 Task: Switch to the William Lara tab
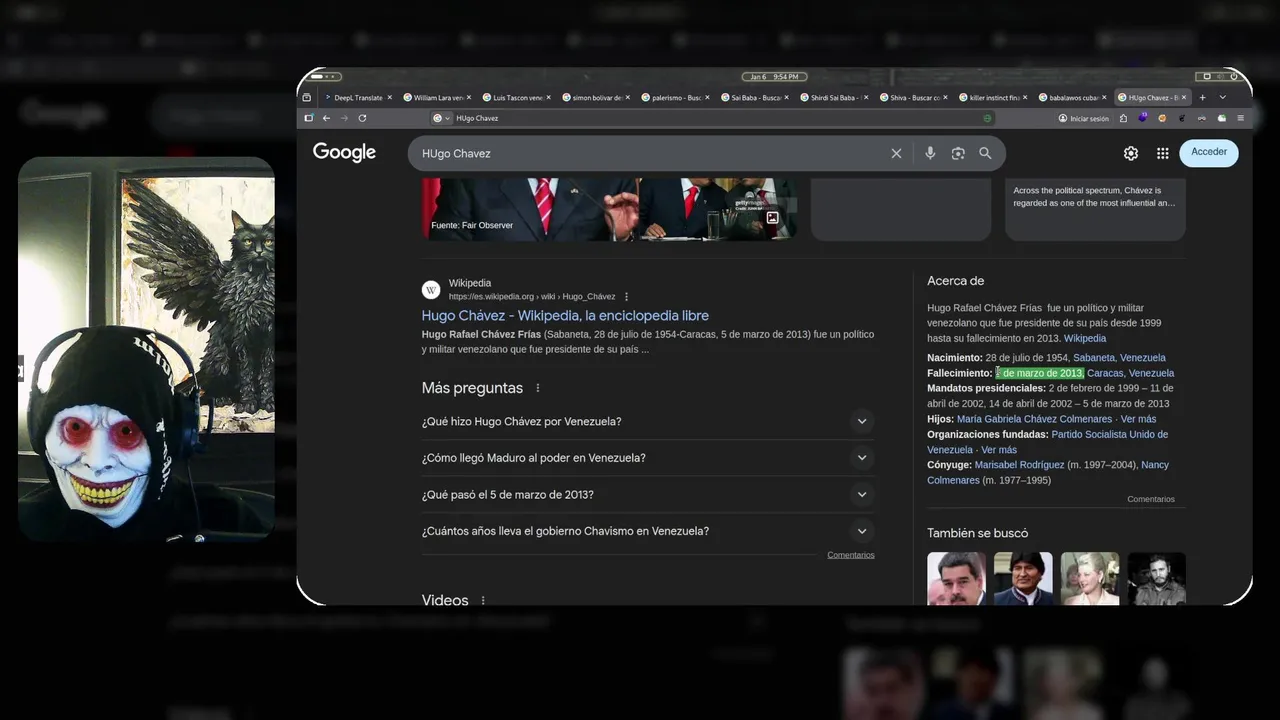[436, 98]
